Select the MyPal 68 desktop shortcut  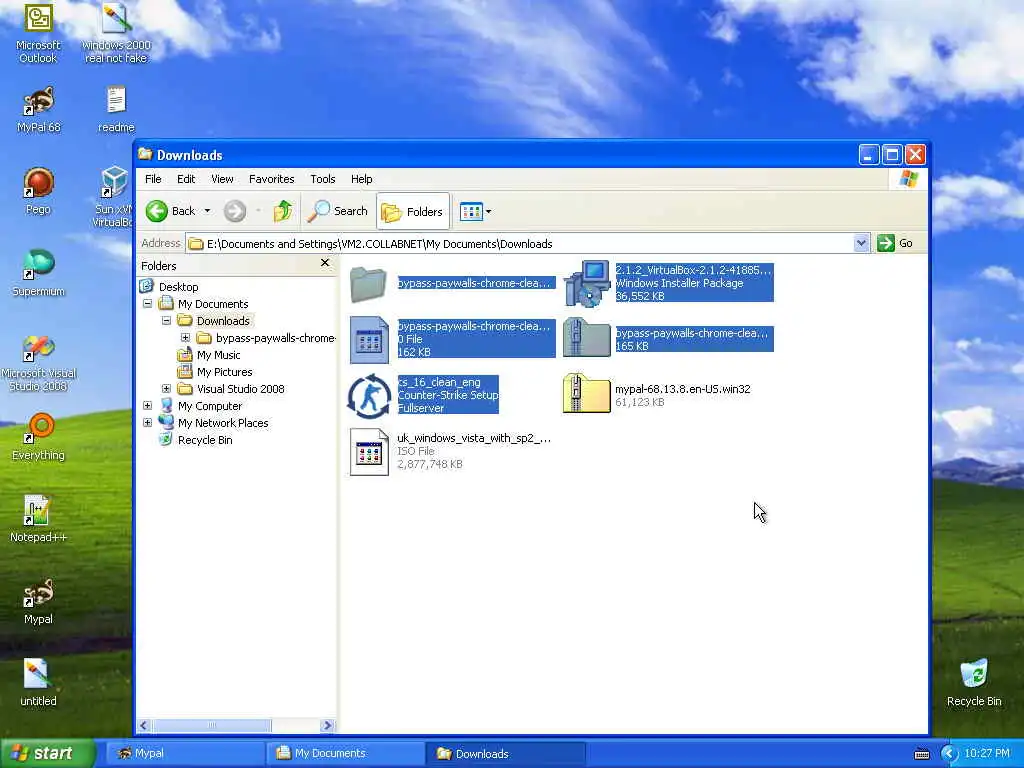38,110
